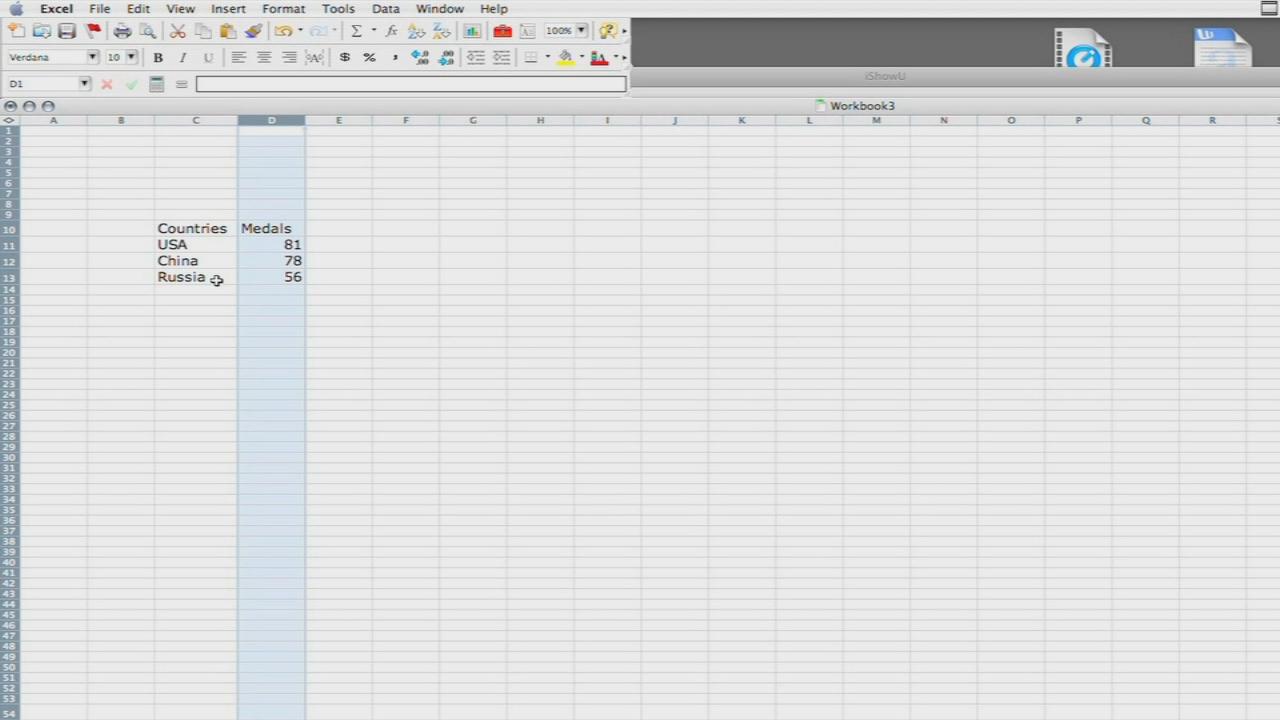Screen dimensions: 1280x720
Task: Apply percent style formatting
Action: click(368, 57)
